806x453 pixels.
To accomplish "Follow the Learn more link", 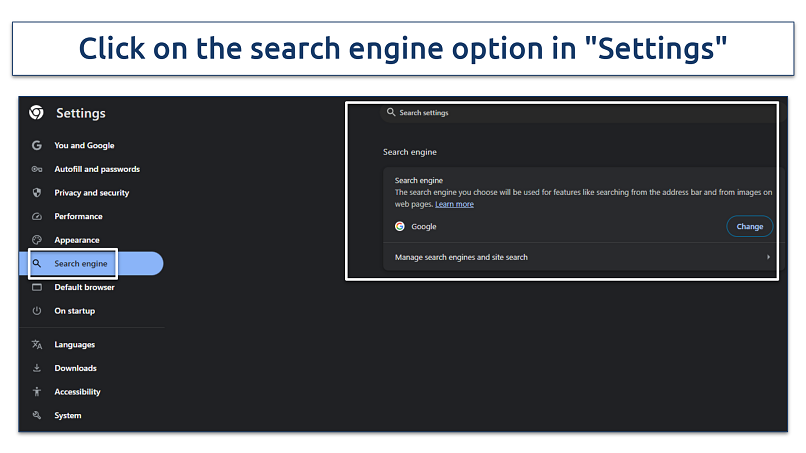I will 454,204.
